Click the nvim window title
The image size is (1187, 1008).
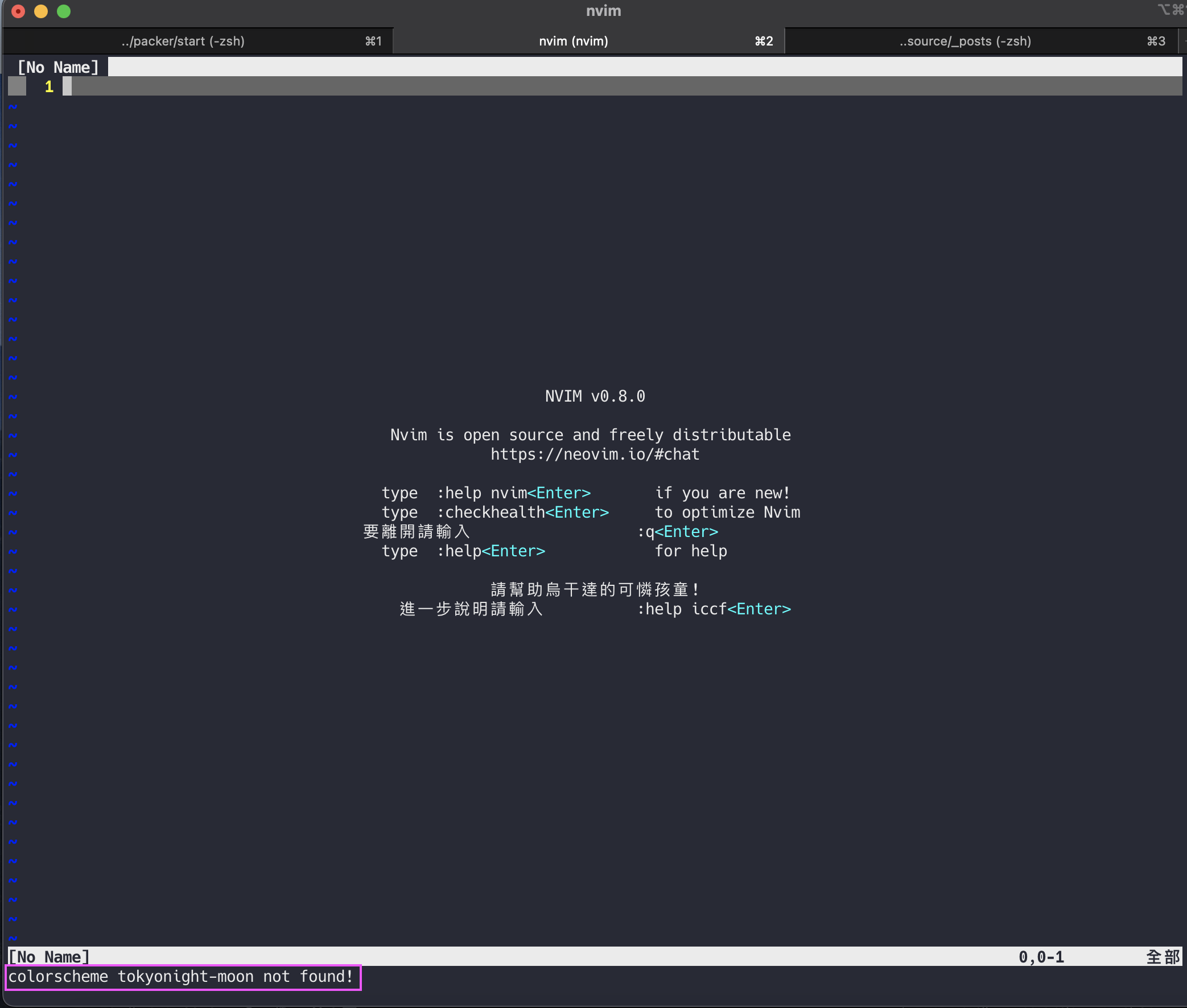pyautogui.click(x=604, y=11)
